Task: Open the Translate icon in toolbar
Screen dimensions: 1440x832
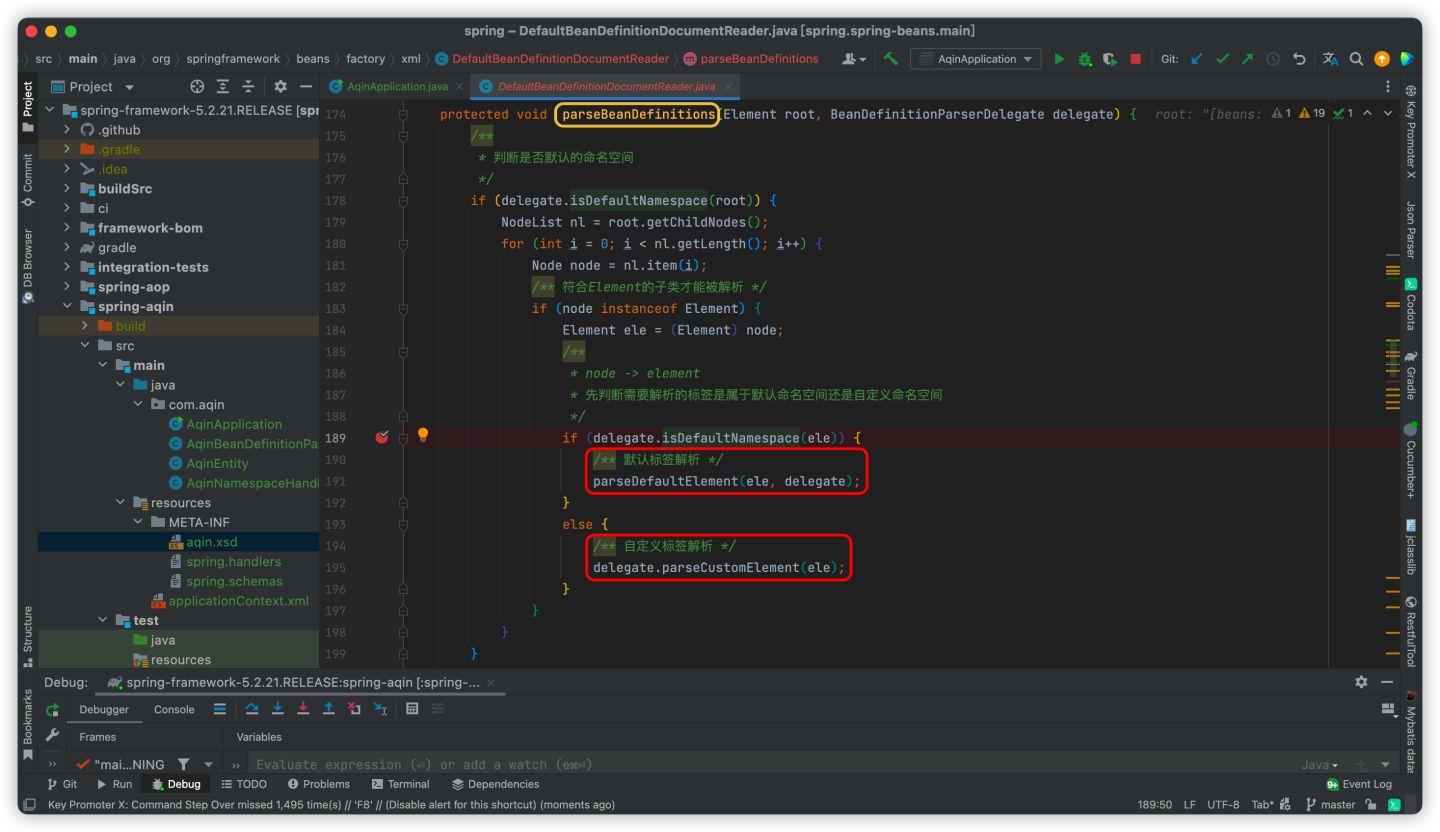Action: tap(1330, 59)
